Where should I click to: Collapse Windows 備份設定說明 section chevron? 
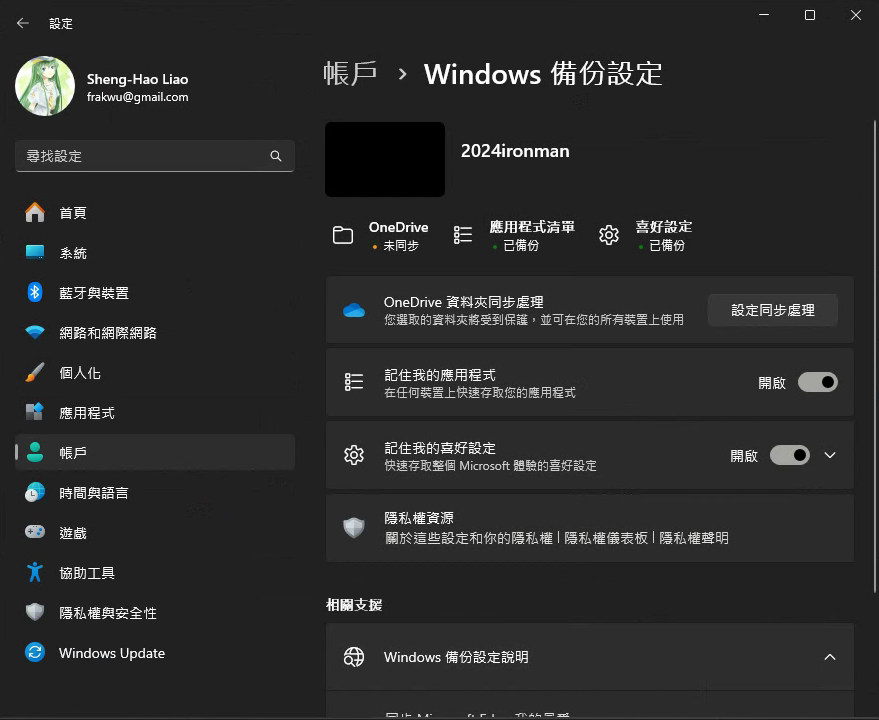830,657
